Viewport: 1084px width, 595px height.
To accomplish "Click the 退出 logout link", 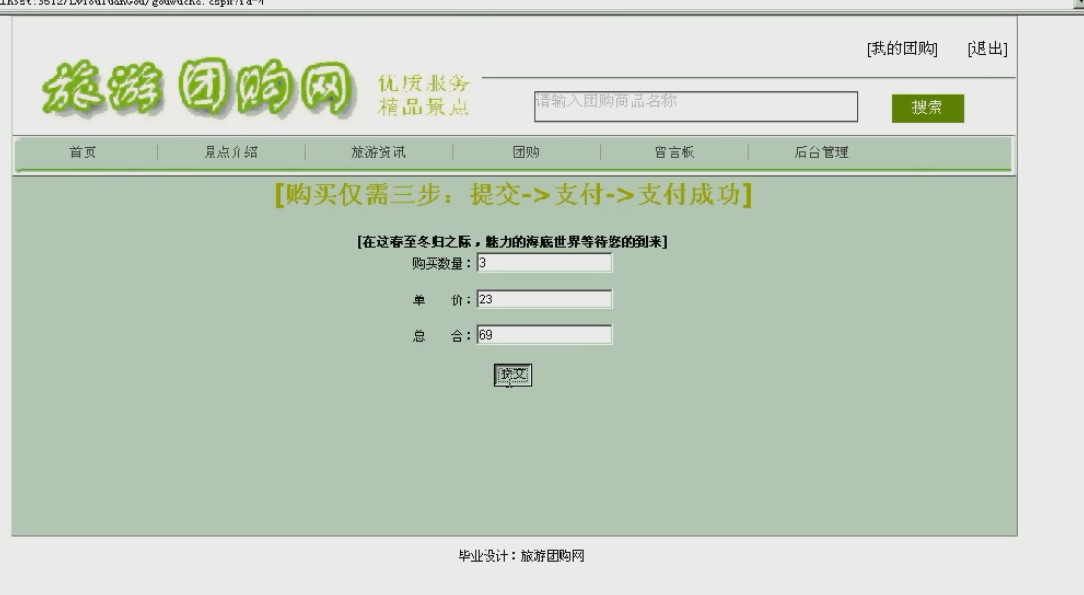I will click(987, 48).
